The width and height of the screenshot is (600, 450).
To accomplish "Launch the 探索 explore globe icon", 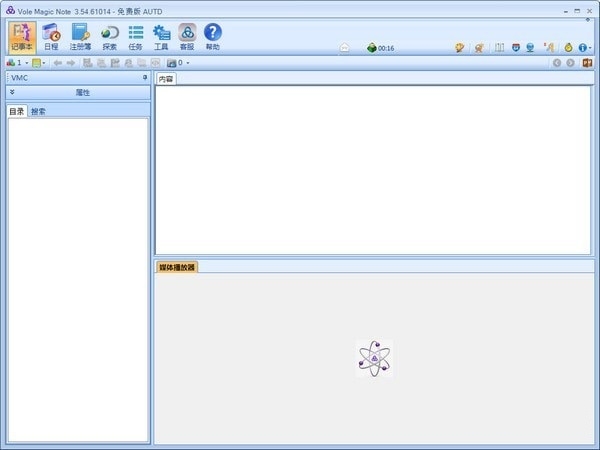I will pyautogui.click(x=109, y=37).
